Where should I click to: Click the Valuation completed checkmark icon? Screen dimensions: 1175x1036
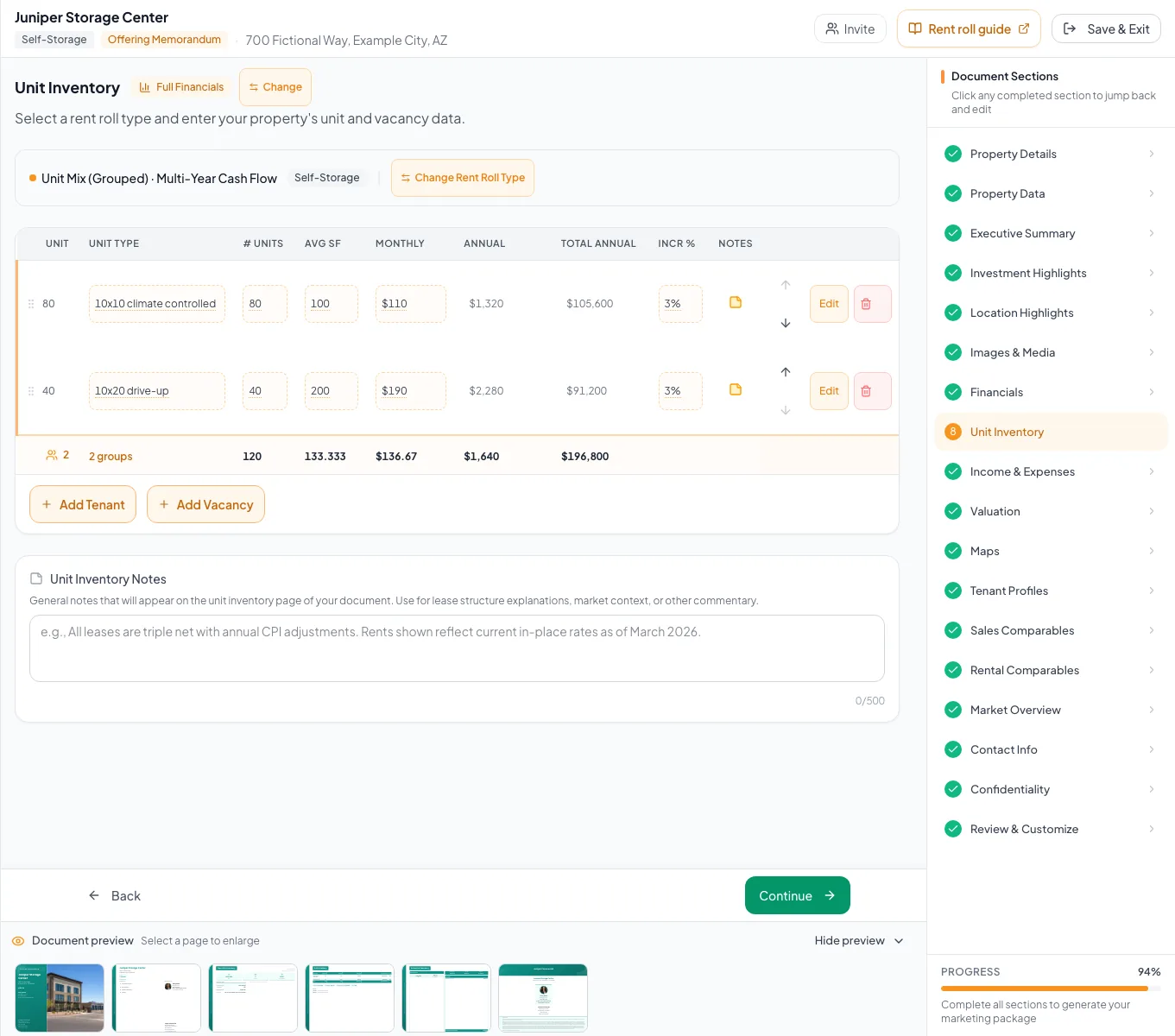pyautogui.click(x=953, y=511)
